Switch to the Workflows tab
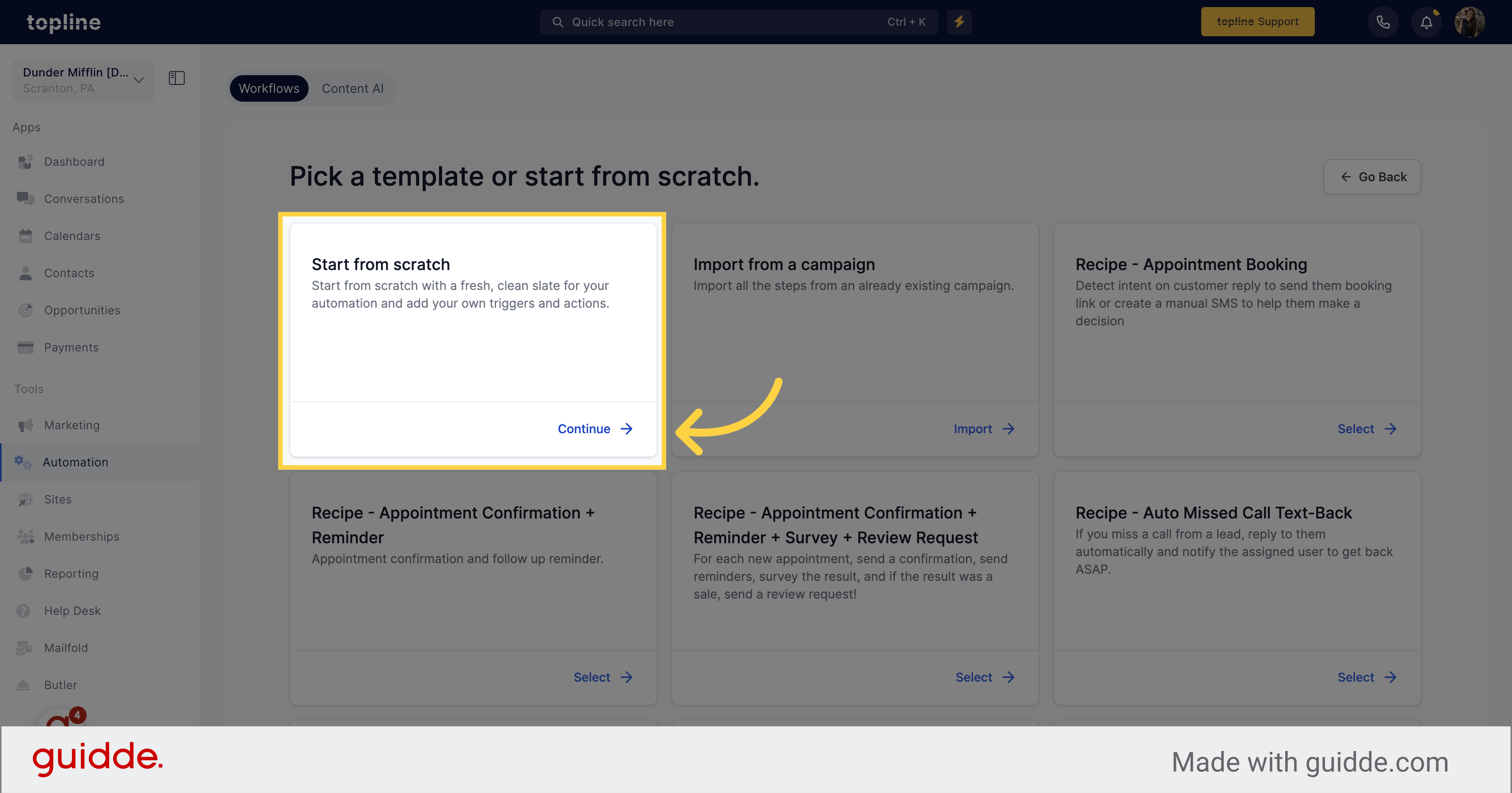 [x=268, y=88]
